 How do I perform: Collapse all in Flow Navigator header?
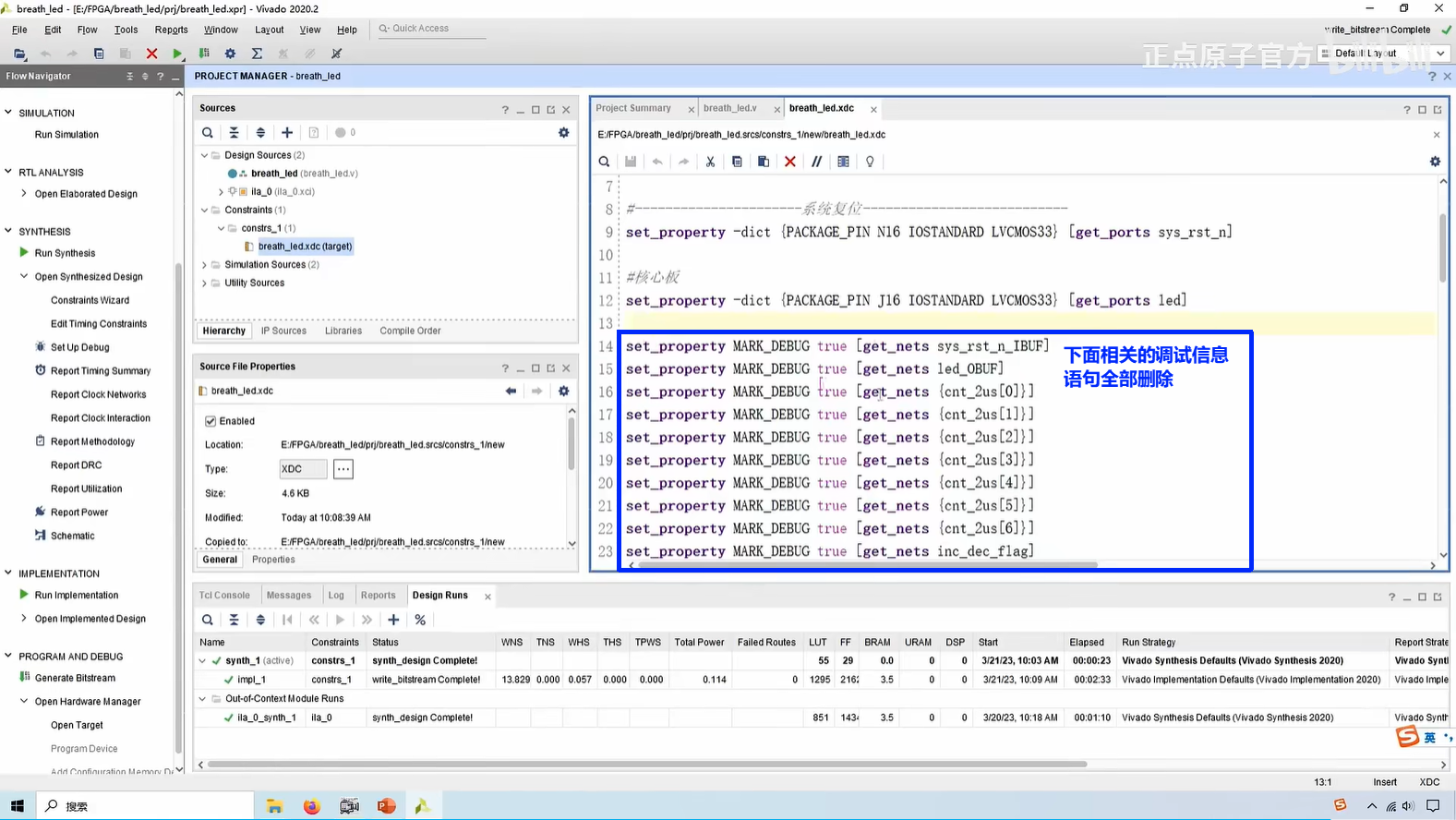click(130, 77)
